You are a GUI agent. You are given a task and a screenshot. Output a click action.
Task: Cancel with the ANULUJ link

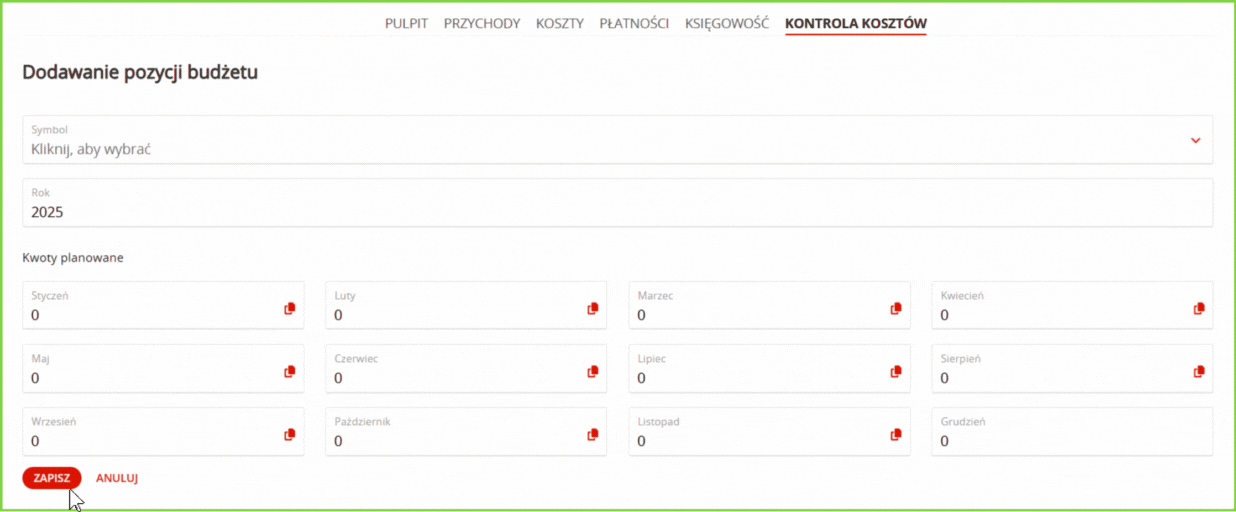coord(117,478)
